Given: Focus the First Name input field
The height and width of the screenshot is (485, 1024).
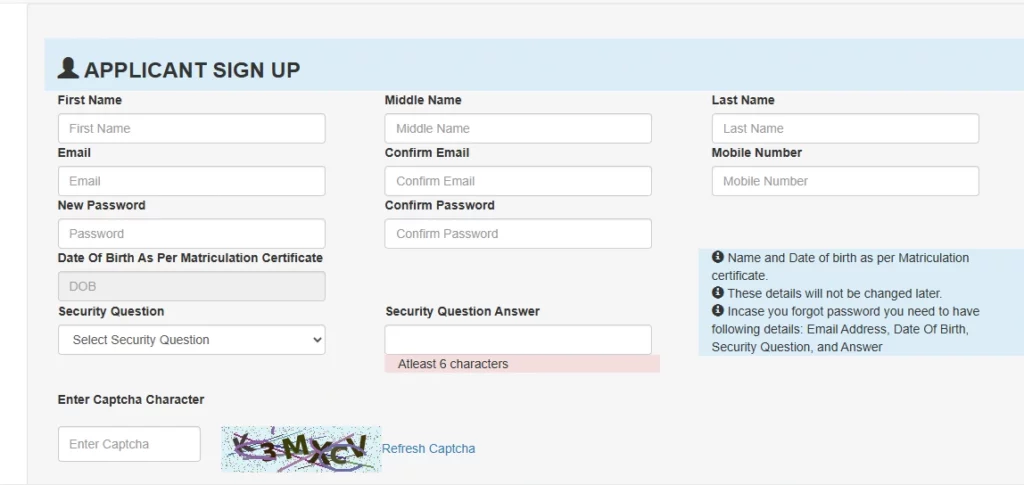Looking at the screenshot, I should pos(191,129).
